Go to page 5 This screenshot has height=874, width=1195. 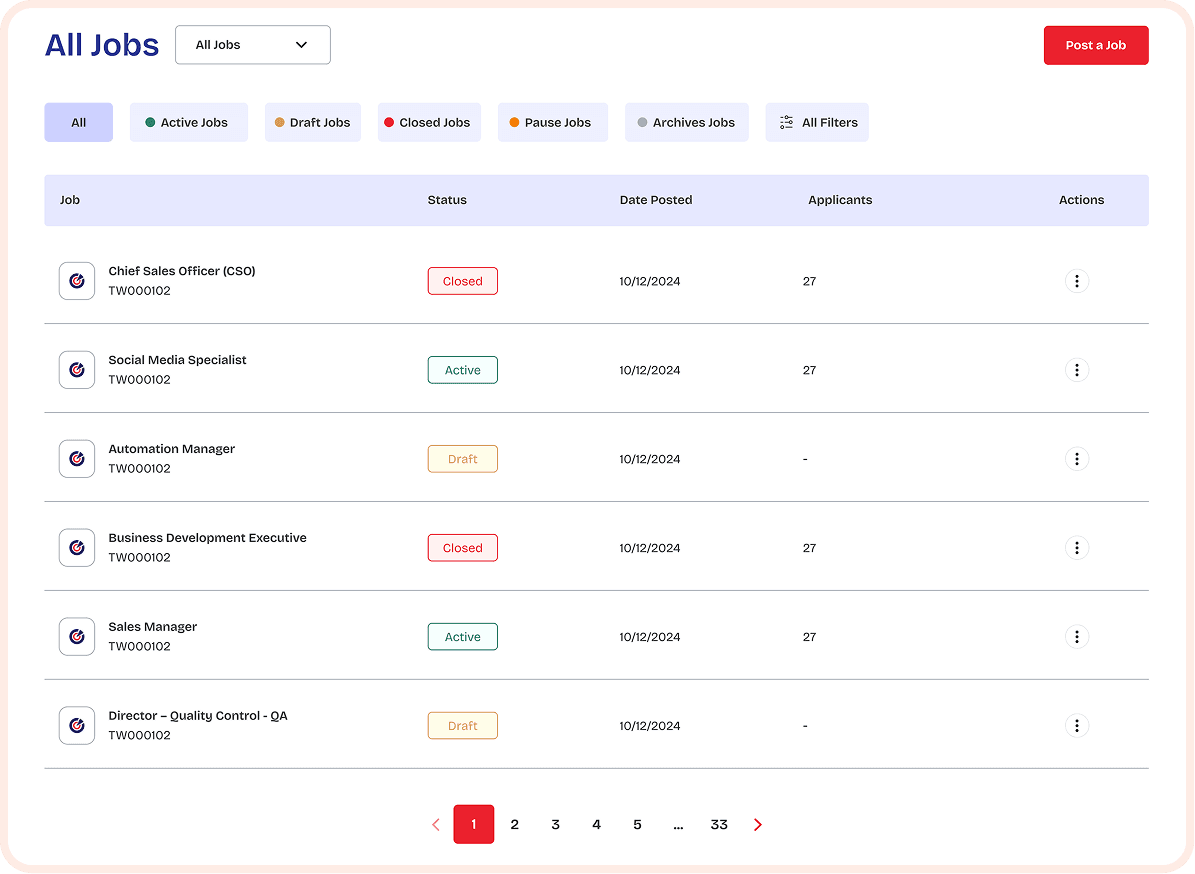coord(637,824)
